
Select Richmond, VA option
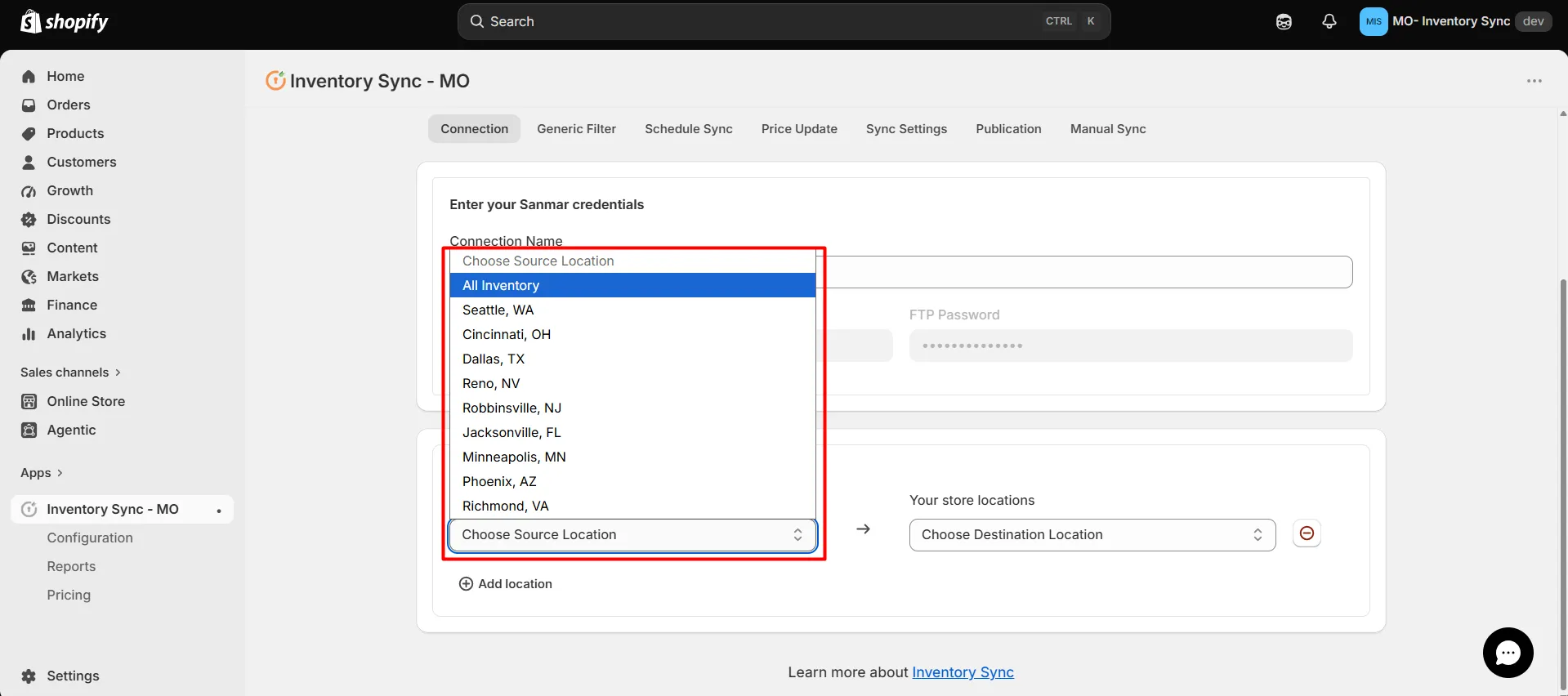632,506
